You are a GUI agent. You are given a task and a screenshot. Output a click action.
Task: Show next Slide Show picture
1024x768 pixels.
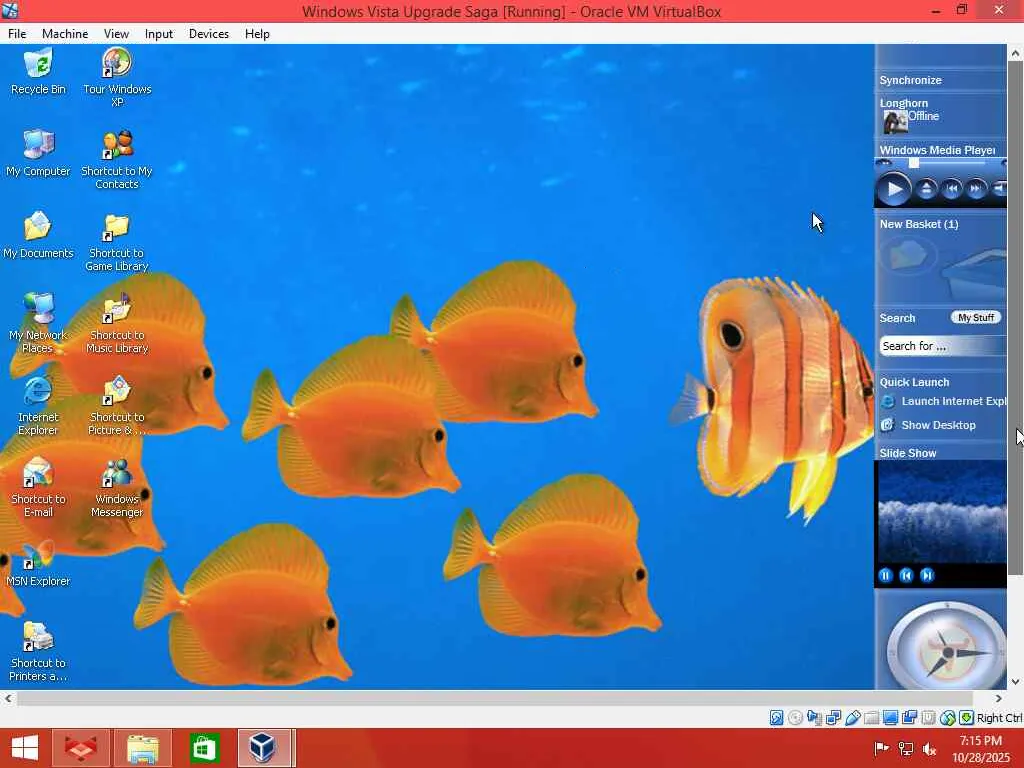927,575
